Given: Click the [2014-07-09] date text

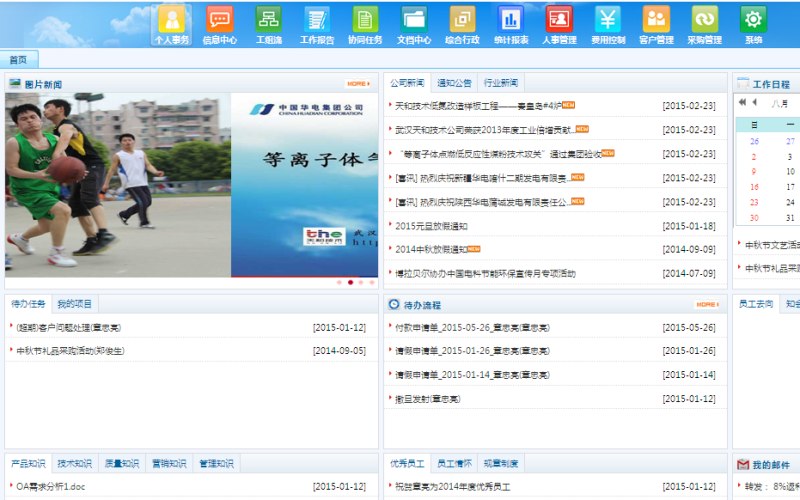Looking at the screenshot, I should click(x=689, y=273).
